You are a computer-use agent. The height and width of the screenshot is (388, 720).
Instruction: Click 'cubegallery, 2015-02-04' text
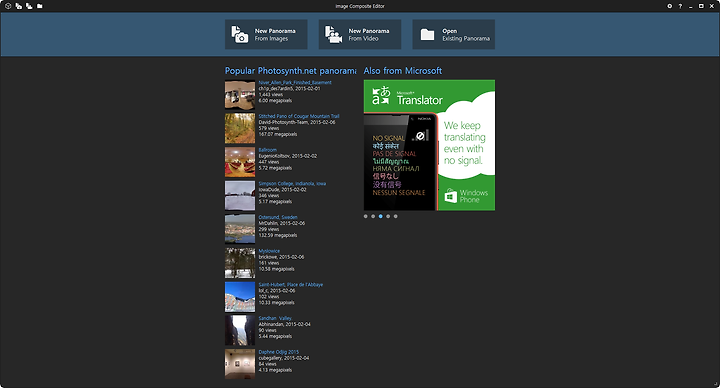click(284, 358)
